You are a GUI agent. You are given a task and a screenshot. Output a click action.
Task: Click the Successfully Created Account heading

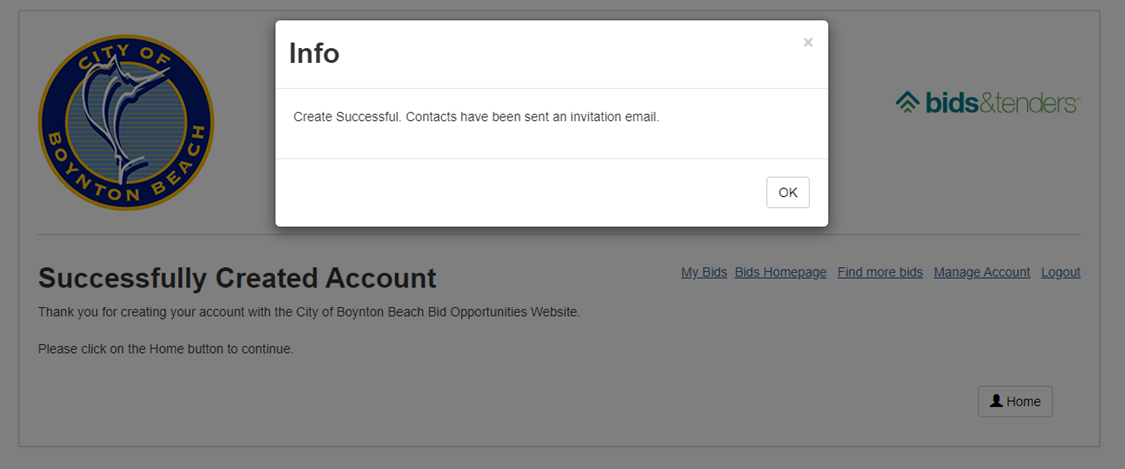point(237,278)
